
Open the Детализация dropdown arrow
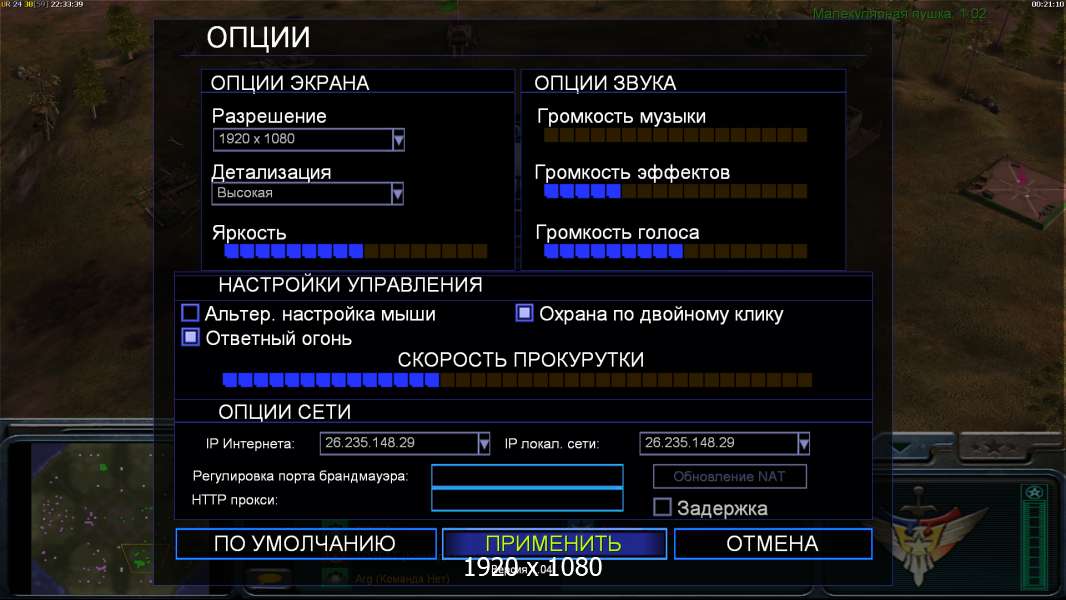398,194
